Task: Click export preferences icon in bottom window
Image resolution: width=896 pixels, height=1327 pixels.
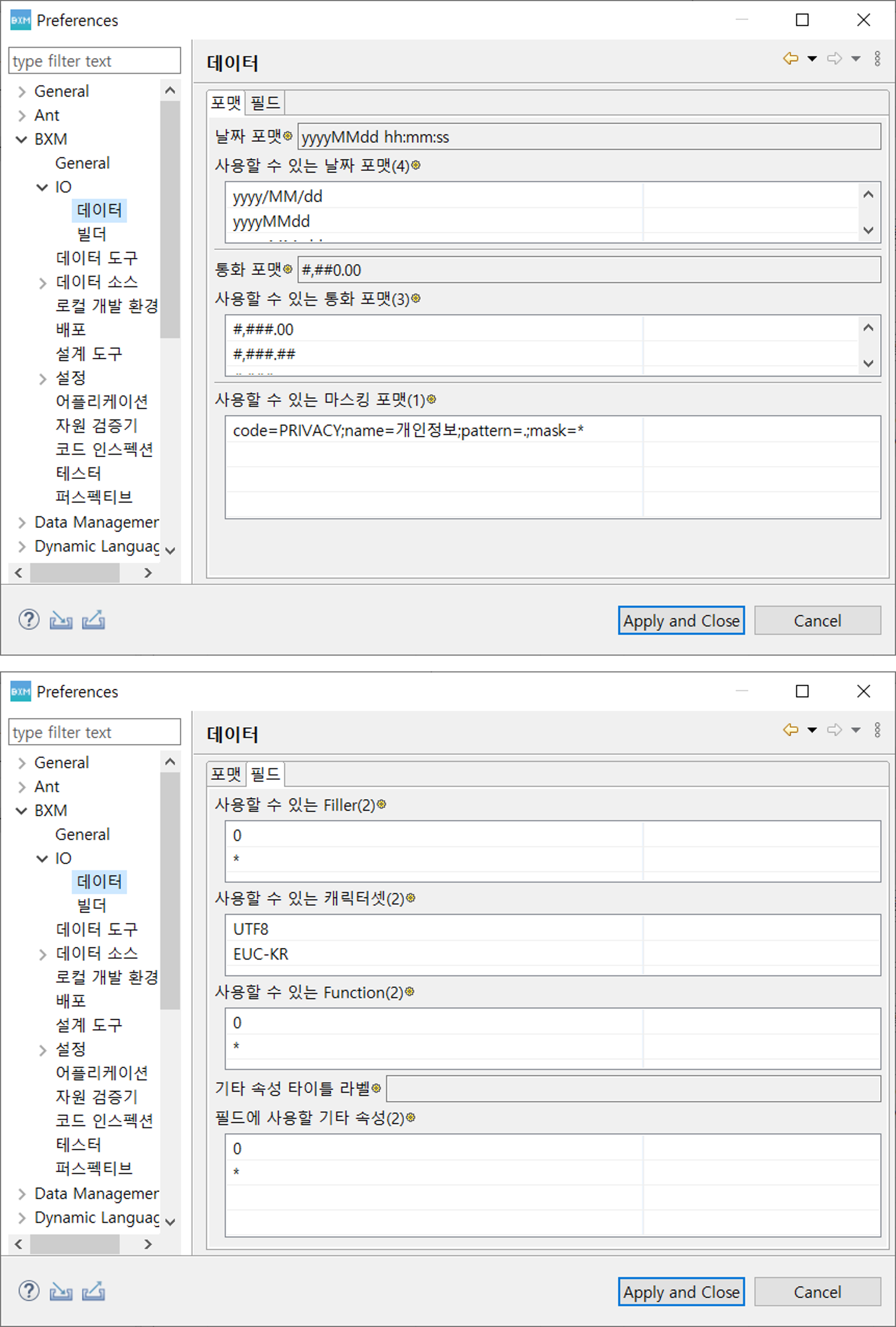Action: 93,1291
